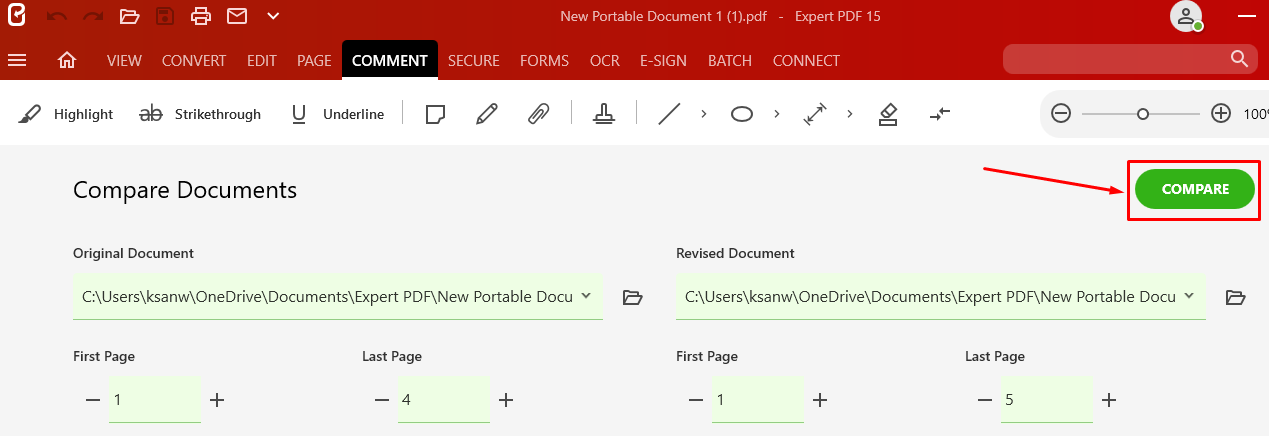Browse for the Original Document file
The width and height of the screenshot is (1269, 436).
pos(632,297)
